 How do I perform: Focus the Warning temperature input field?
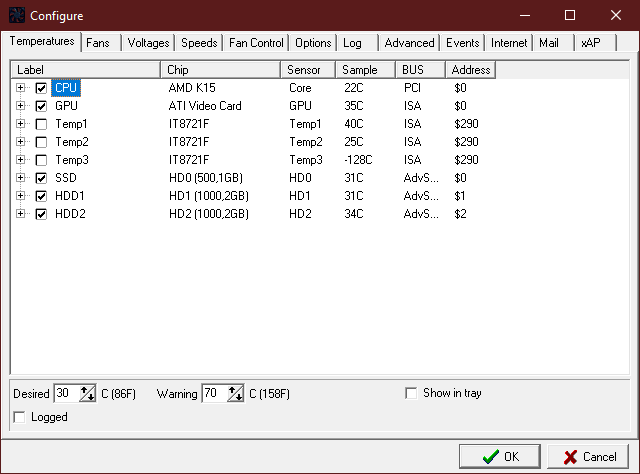pyautogui.click(x=215, y=394)
